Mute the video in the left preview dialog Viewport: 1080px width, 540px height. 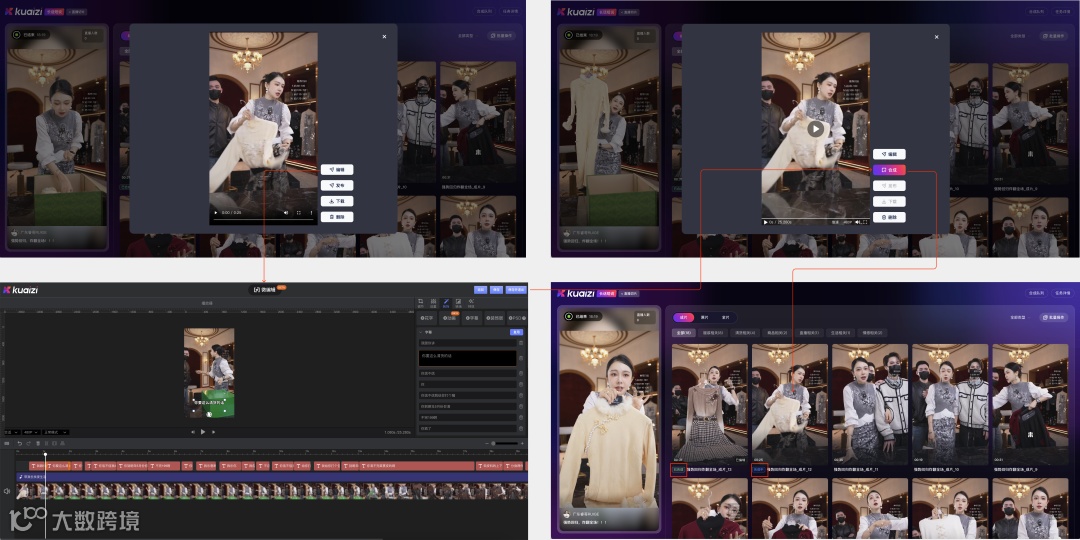point(287,213)
